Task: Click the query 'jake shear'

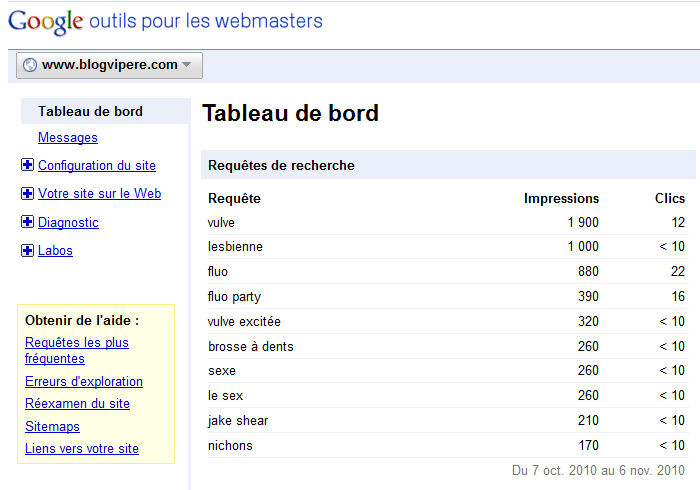Action: [238, 421]
